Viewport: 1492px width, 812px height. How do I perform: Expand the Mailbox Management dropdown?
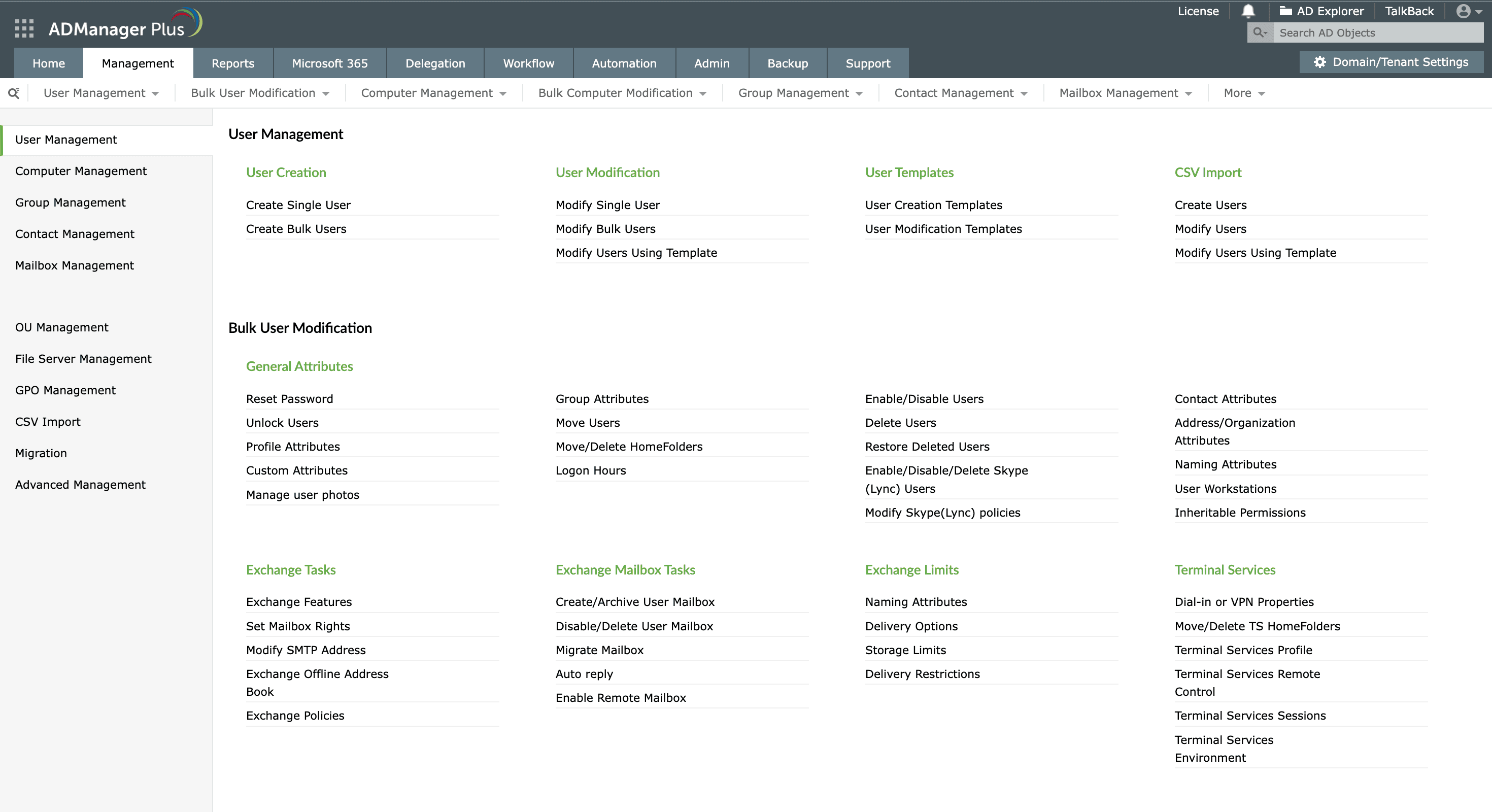click(1125, 93)
